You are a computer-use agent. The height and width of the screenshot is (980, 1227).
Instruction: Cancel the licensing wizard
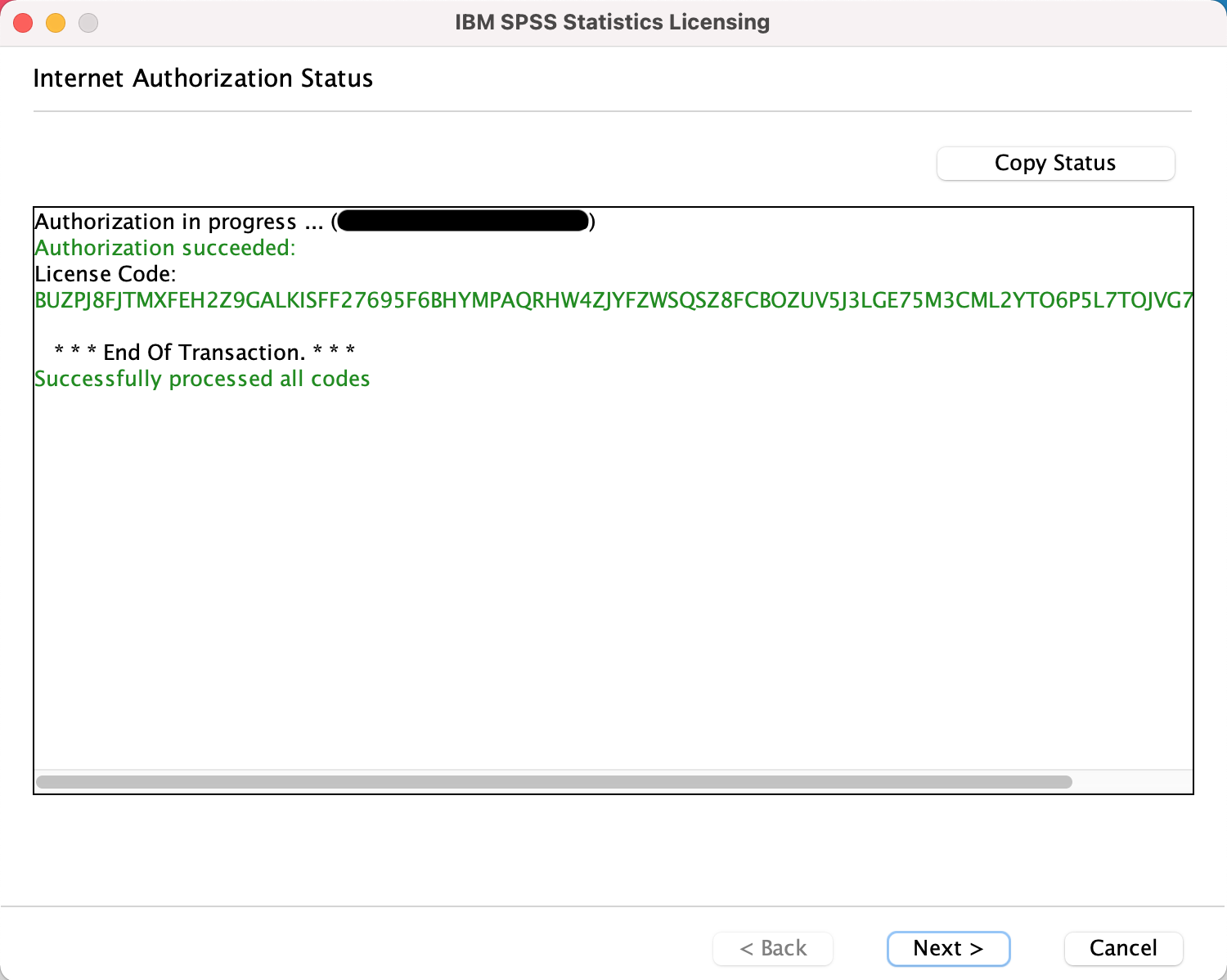[1123, 948]
